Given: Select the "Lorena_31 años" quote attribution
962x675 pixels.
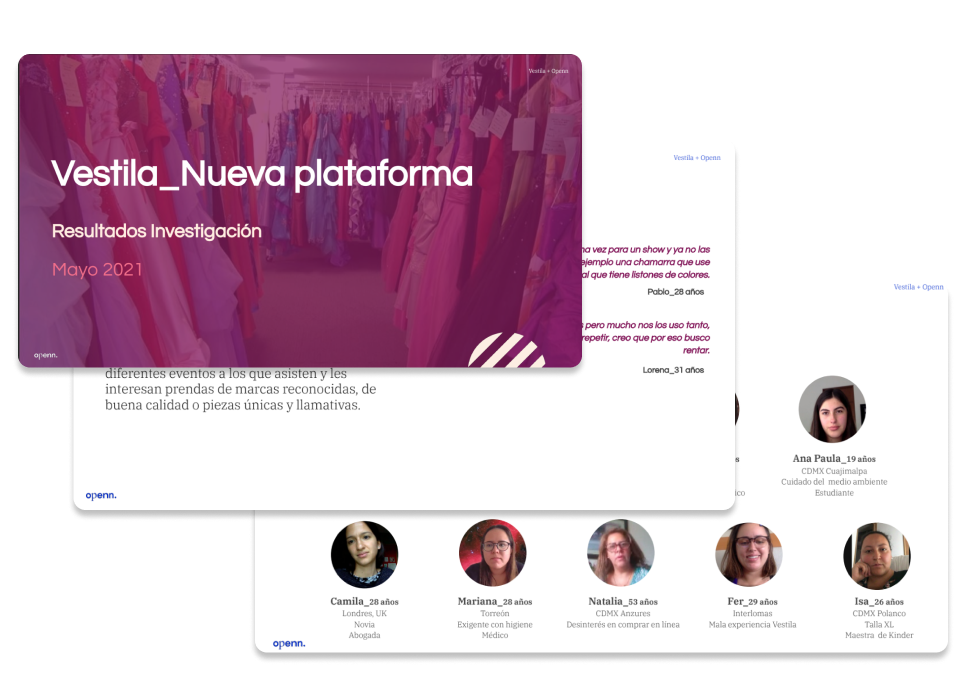Looking at the screenshot, I should (x=673, y=370).
